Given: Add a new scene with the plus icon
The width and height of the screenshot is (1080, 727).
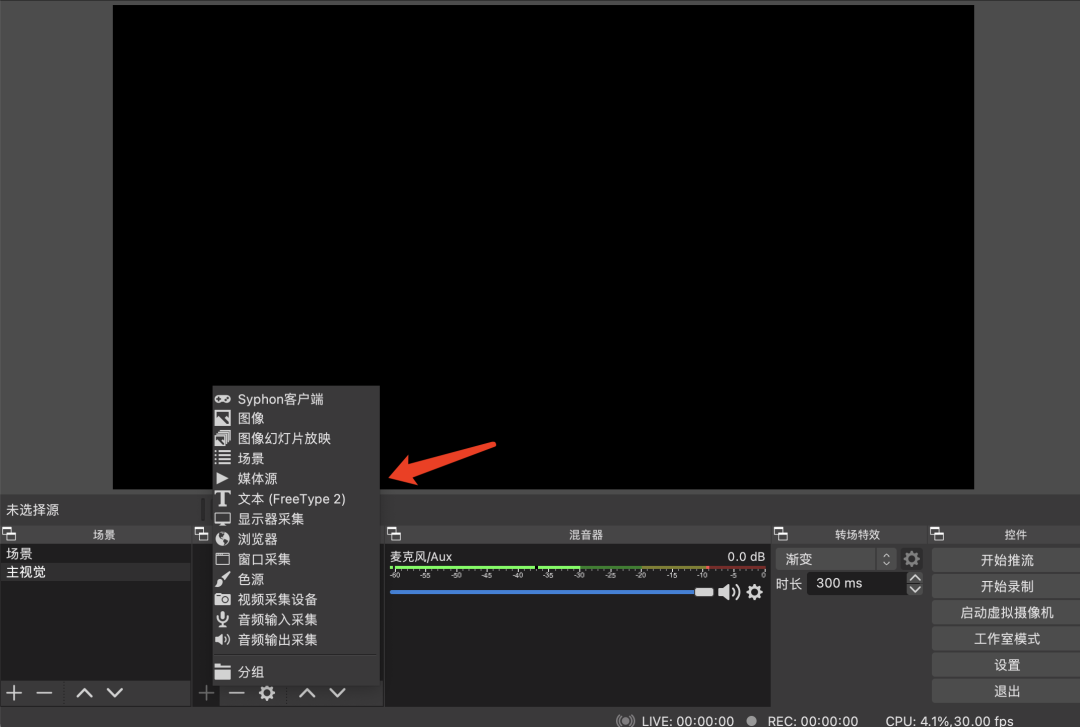Looking at the screenshot, I should click(x=14, y=692).
